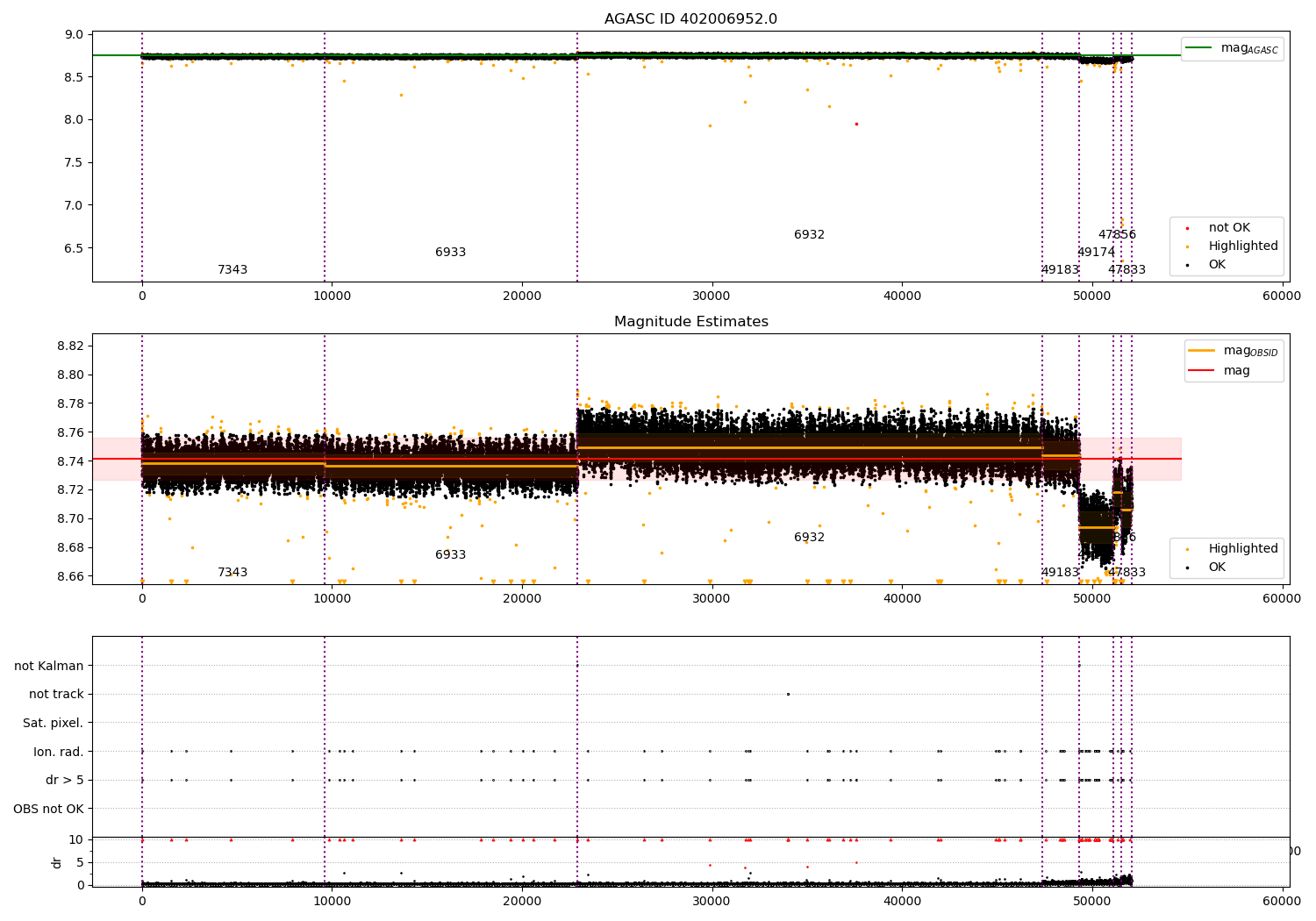Click the "not track" row label
Screen dimensions: 1316x921
[x=56, y=695]
